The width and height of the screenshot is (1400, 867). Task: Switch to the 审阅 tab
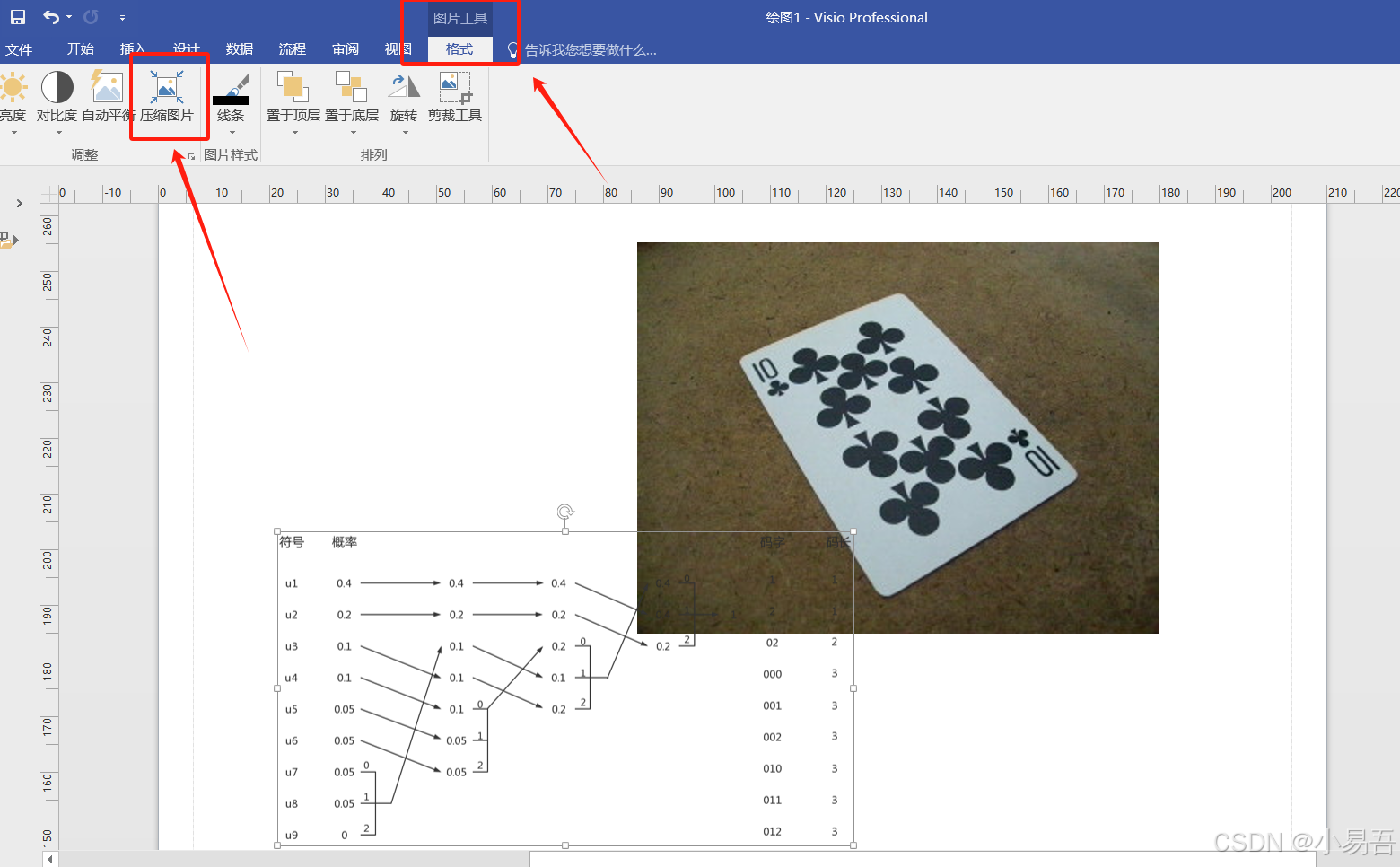[x=346, y=49]
